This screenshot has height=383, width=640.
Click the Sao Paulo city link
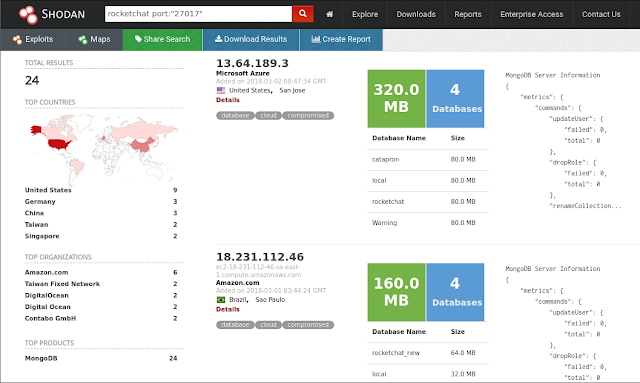270,300
